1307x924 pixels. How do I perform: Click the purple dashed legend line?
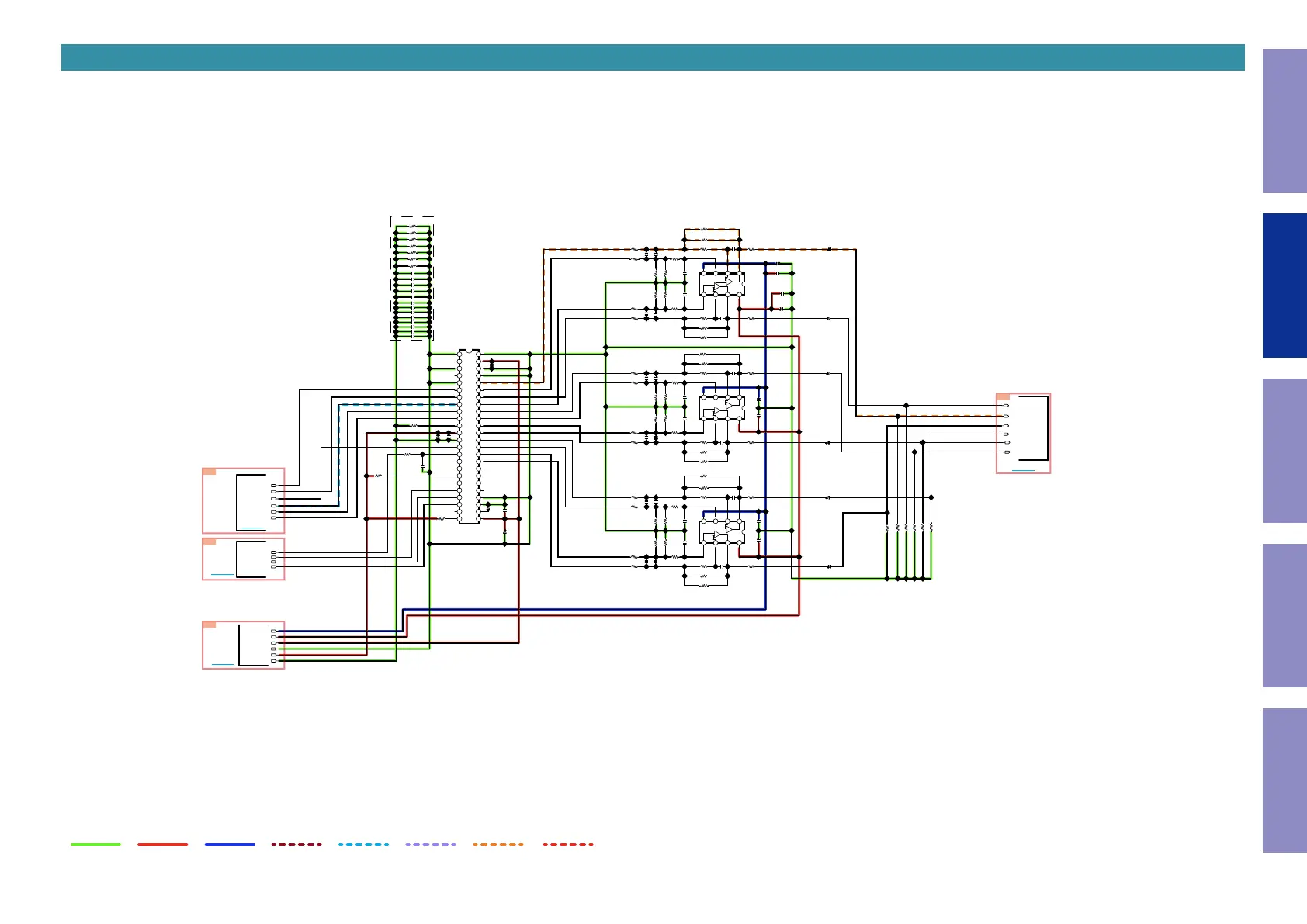pos(431,844)
